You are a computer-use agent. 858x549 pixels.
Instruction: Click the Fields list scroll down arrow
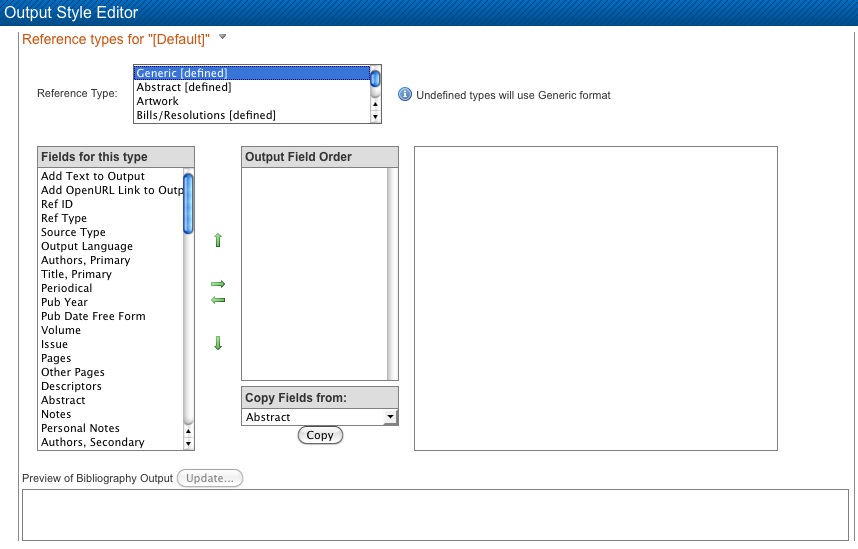click(x=188, y=444)
